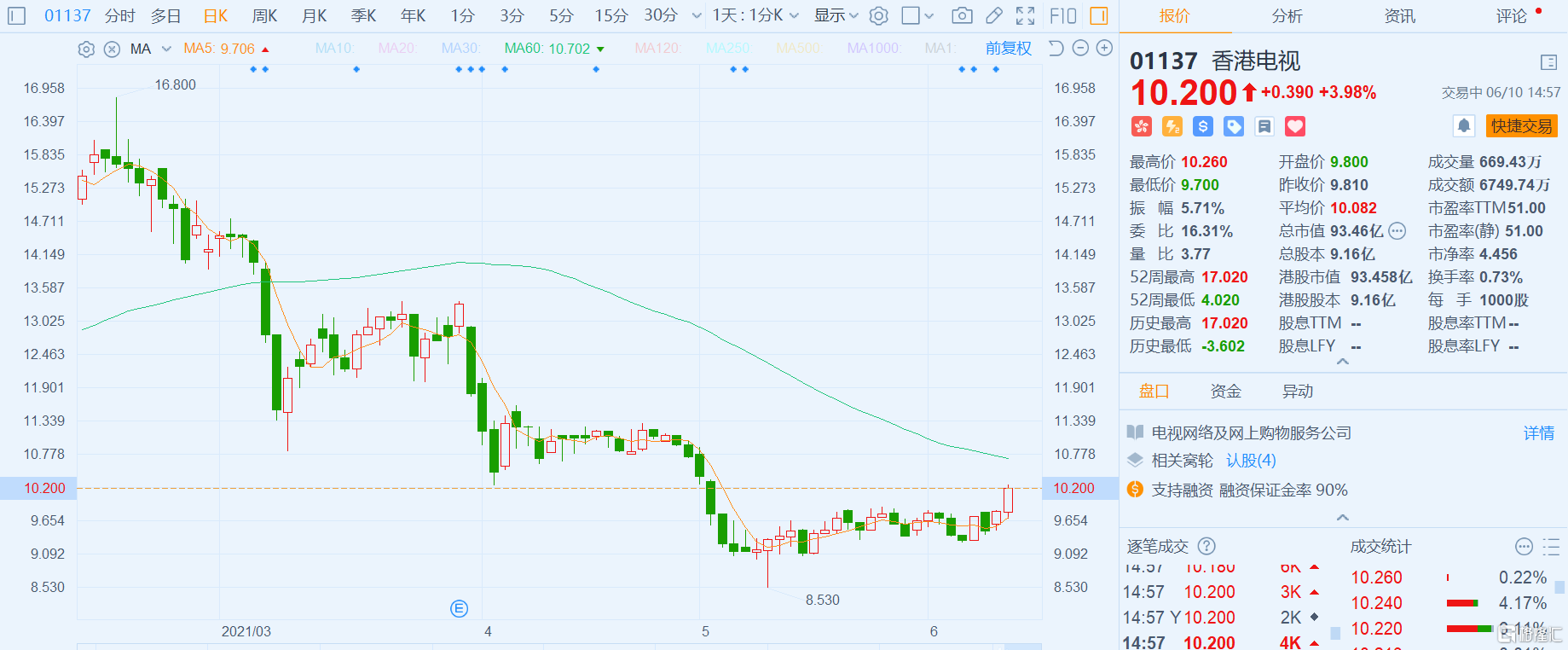The height and width of the screenshot is (650, 1568).
Task: Toggle the right side panel visibility
Action: coord(1099,15)
